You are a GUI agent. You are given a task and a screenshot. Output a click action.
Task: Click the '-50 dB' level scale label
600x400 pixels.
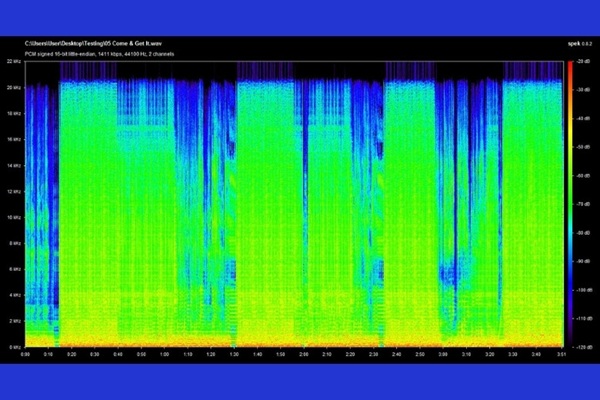click(584, 147)
